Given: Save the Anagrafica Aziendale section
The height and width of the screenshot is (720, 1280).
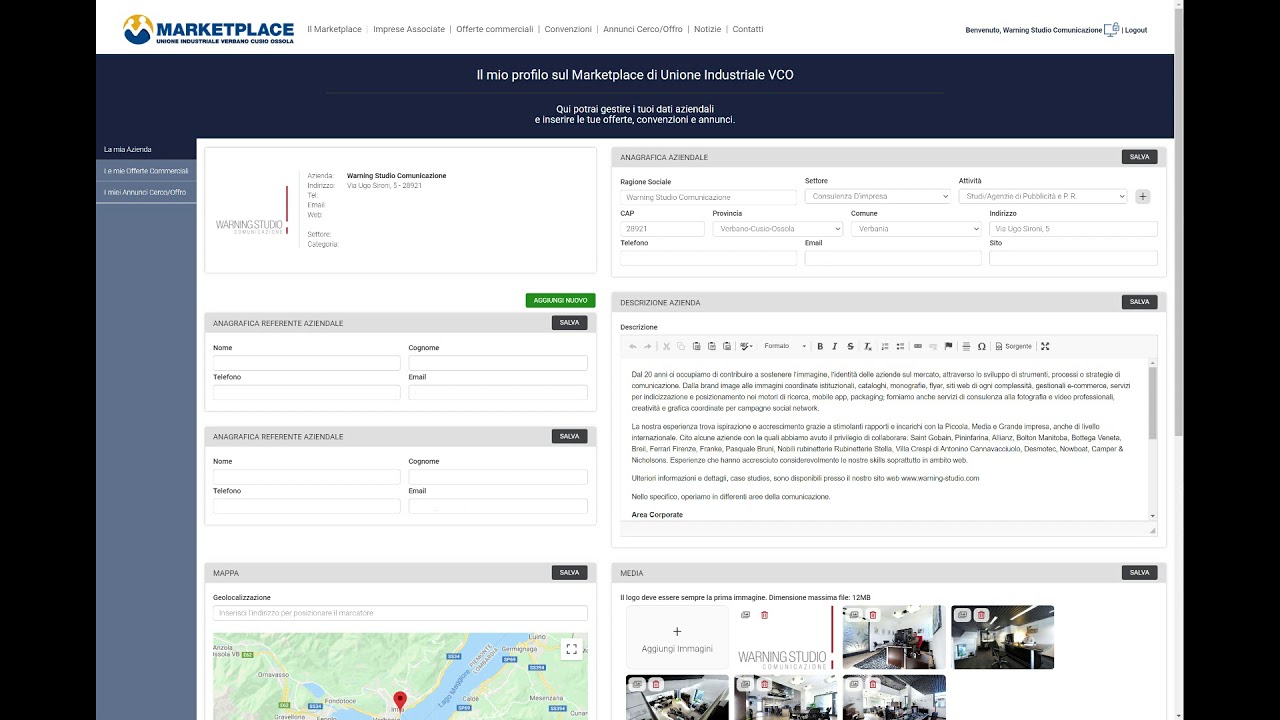Looking at the screenshot, I should (1139, 157).
